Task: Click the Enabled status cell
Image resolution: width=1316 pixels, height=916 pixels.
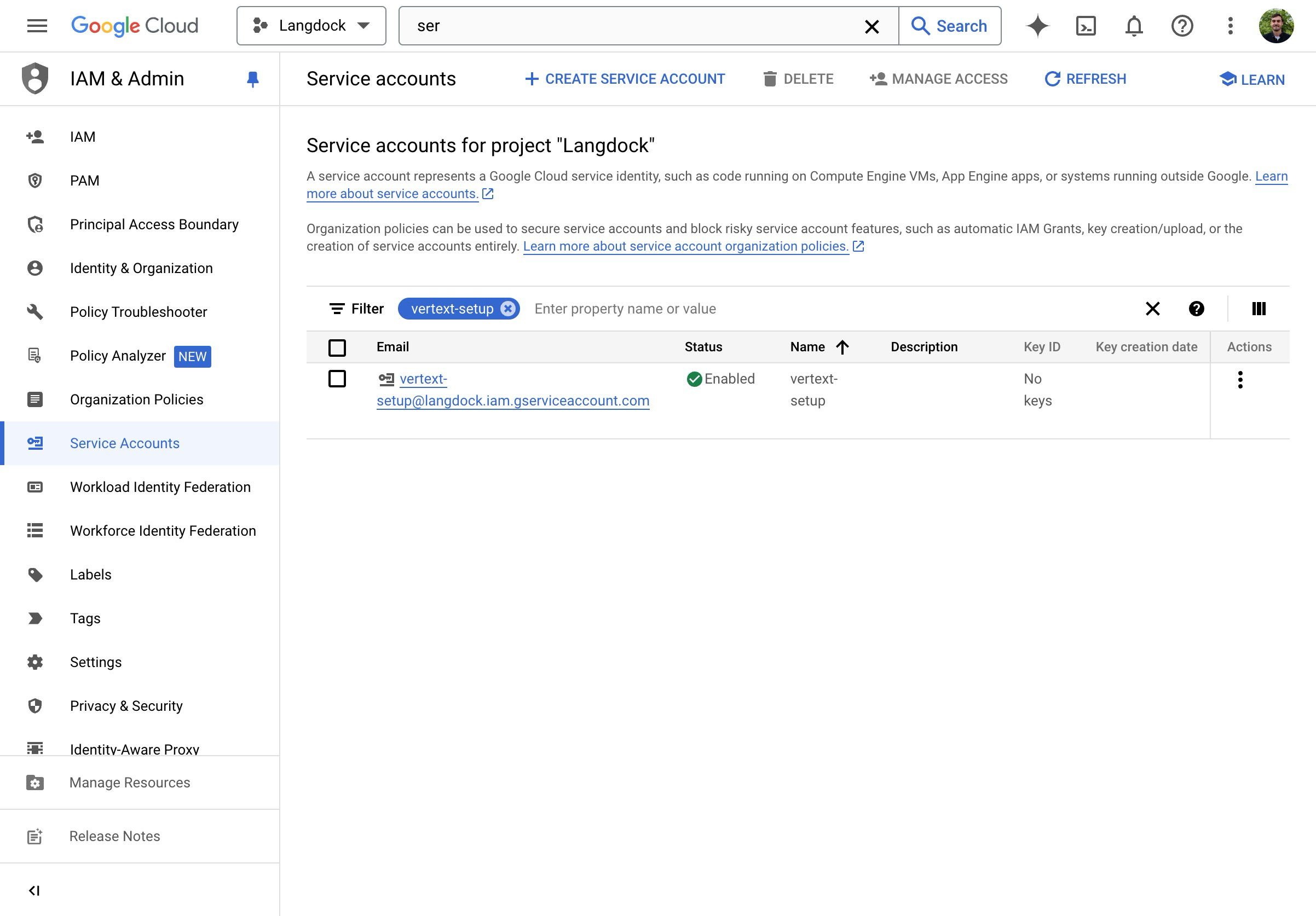Action: (x=720, y=379)
